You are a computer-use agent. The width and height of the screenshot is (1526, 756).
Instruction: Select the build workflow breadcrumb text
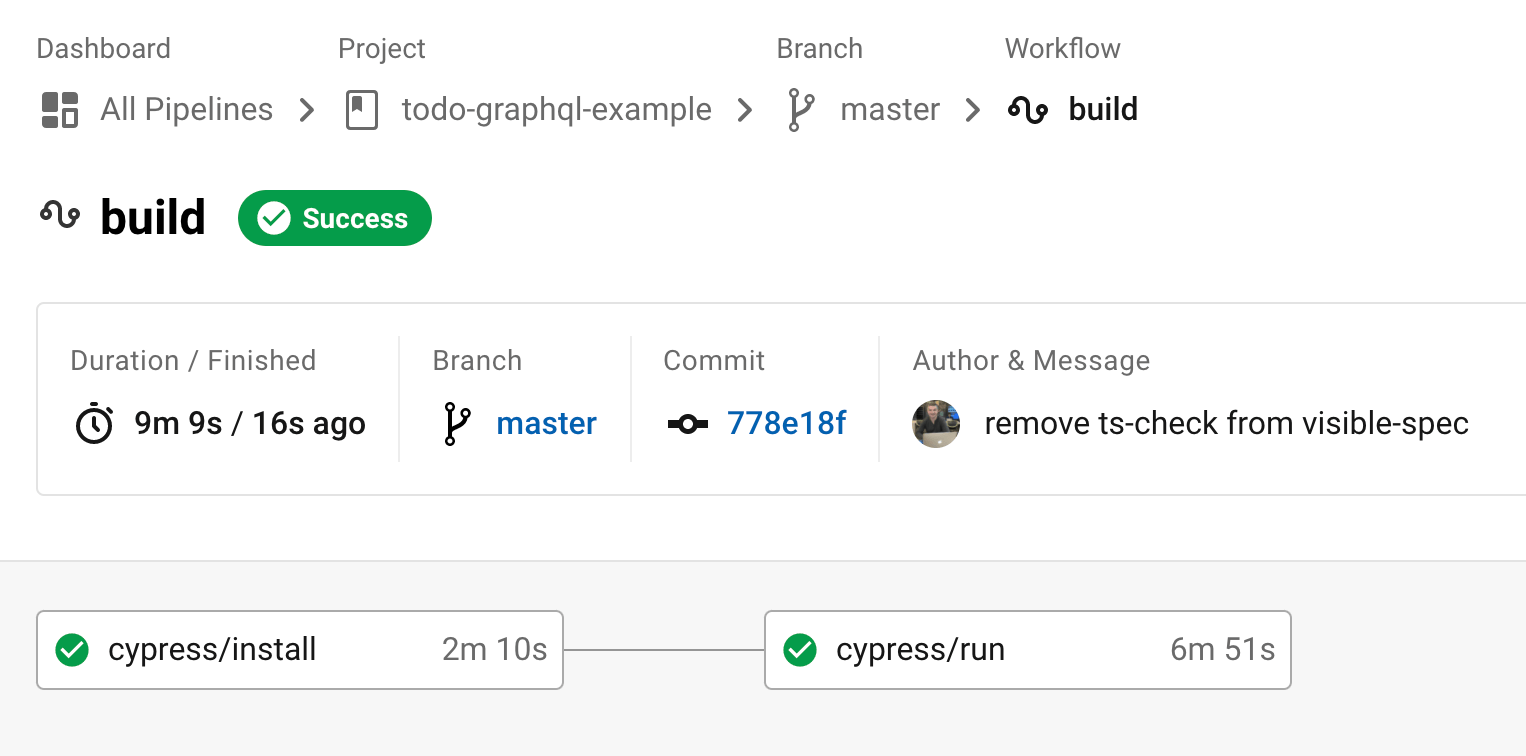click(x=1103, y=109)
